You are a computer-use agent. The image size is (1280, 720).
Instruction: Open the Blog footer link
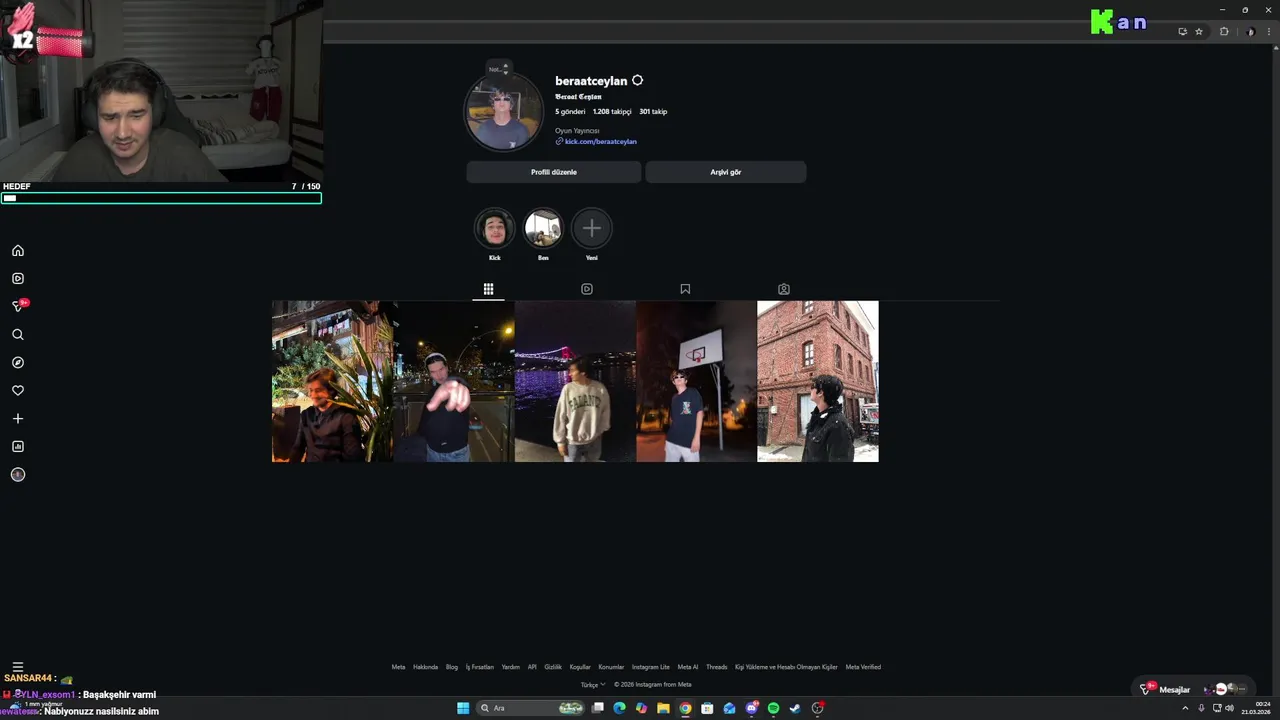(x=452, y=667)
